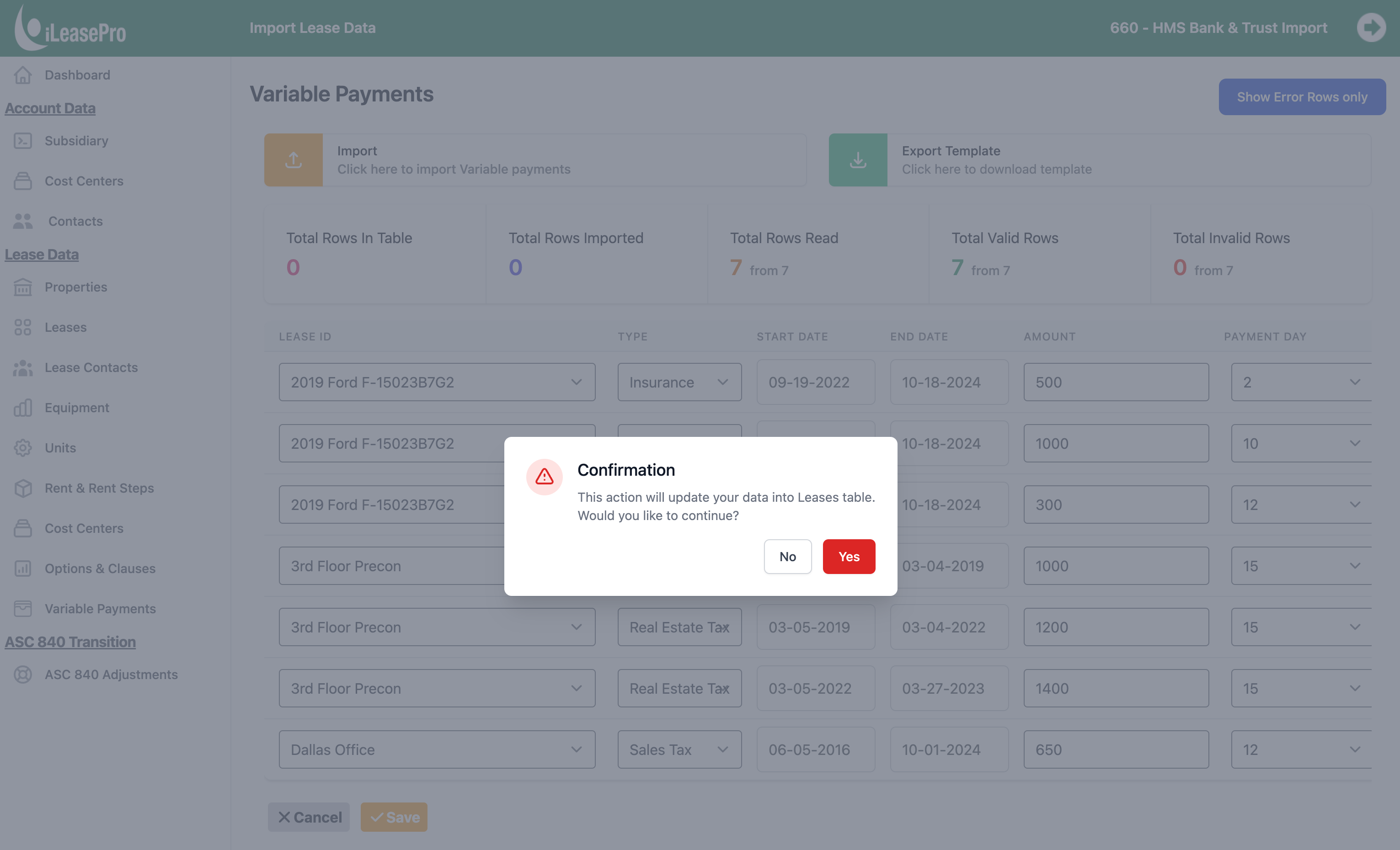The height and width of the screenshot is (850, 1400).
Task: Click the Subsidiary terminal icon
Action: point(23,141)
